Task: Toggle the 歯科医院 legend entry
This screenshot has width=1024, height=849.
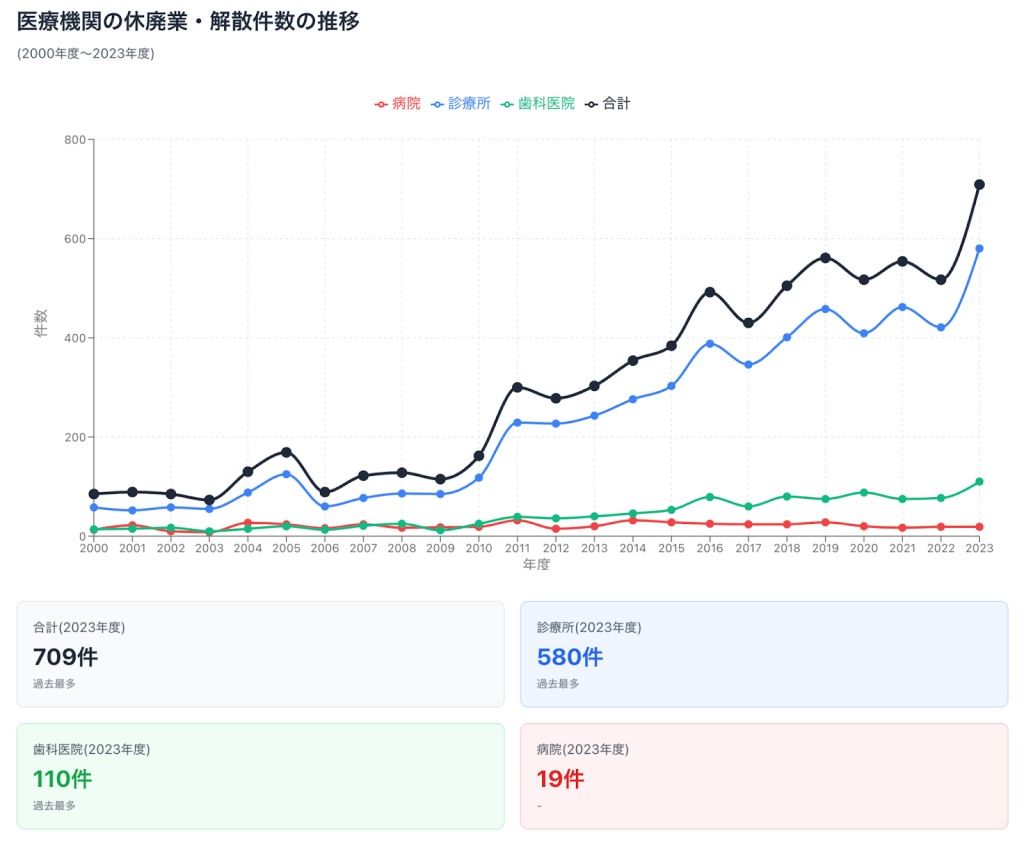Action: tap(538, 103)
